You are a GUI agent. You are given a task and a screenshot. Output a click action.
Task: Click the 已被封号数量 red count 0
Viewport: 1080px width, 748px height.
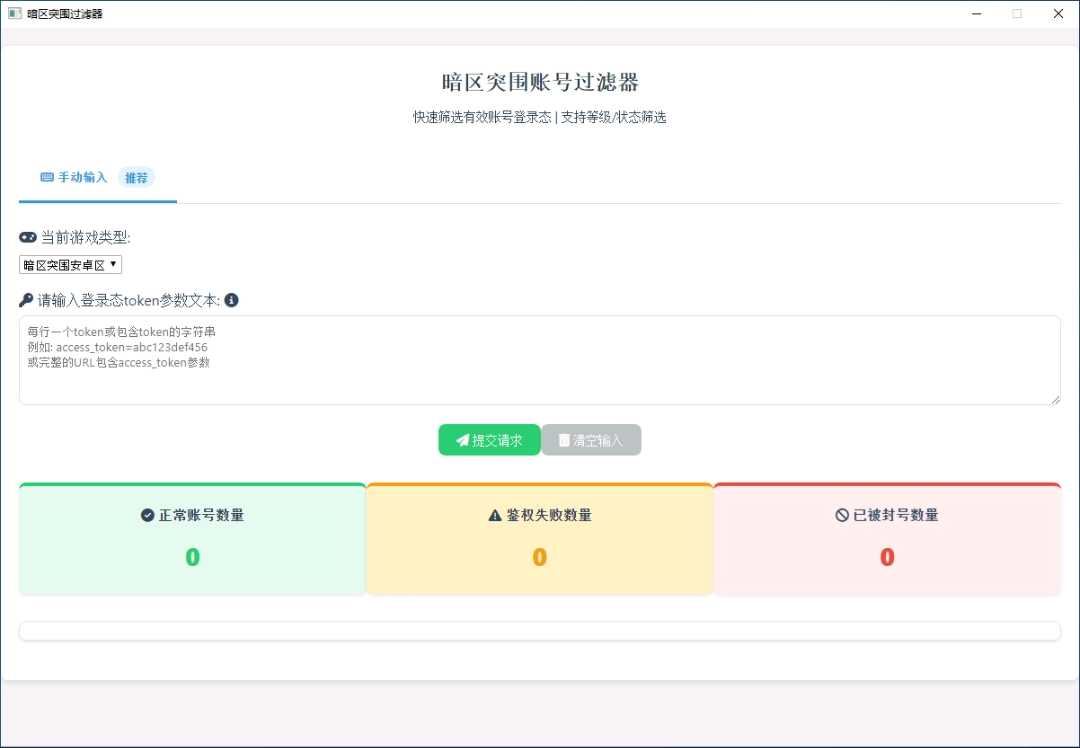(887, 557)
